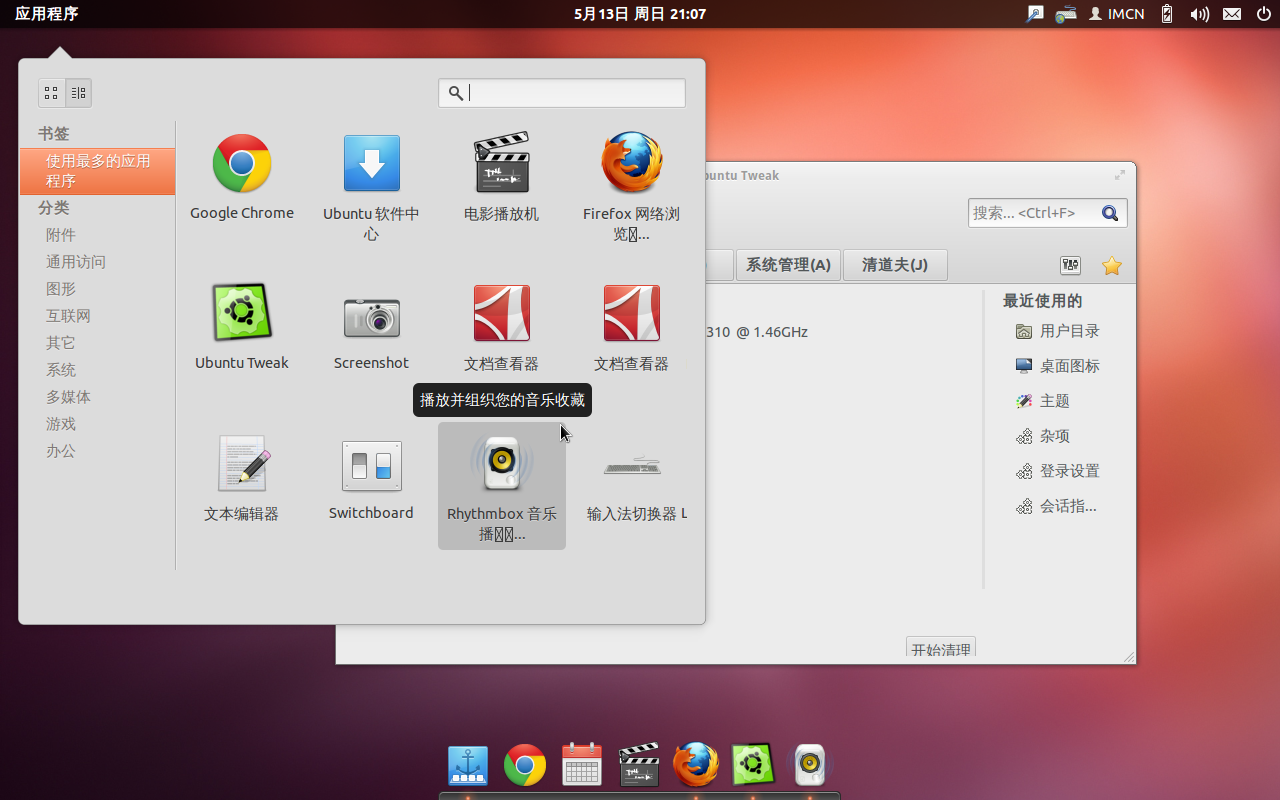Switch to grid view in application menu
Screen dimensions: 1280x800
52,93
